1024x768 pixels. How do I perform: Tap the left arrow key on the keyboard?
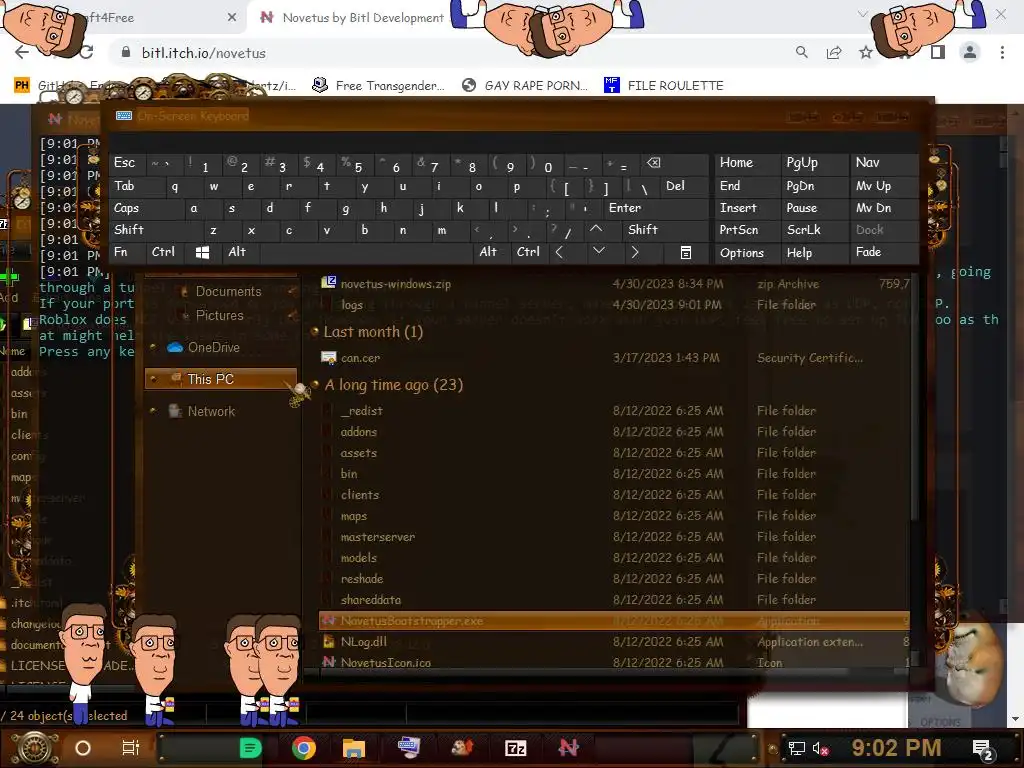click(559, 252)
